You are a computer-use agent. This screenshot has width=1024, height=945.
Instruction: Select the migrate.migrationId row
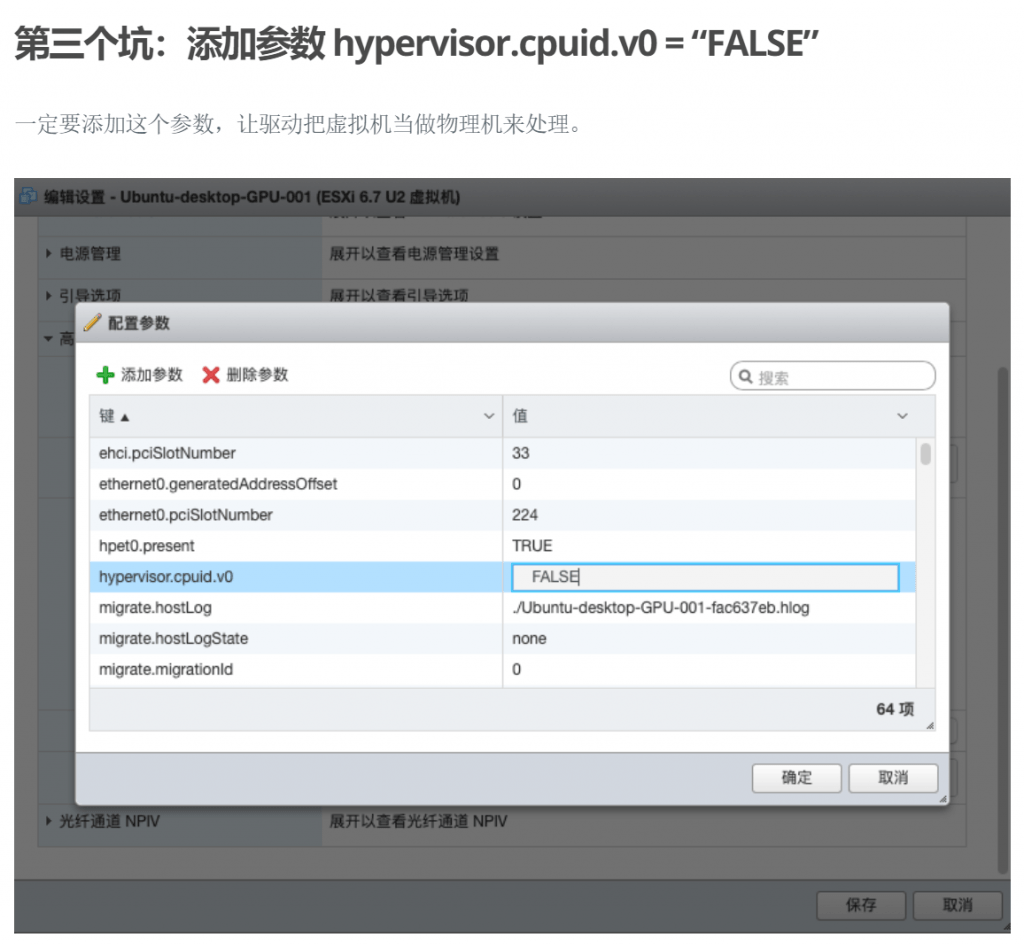coord(502,669)
